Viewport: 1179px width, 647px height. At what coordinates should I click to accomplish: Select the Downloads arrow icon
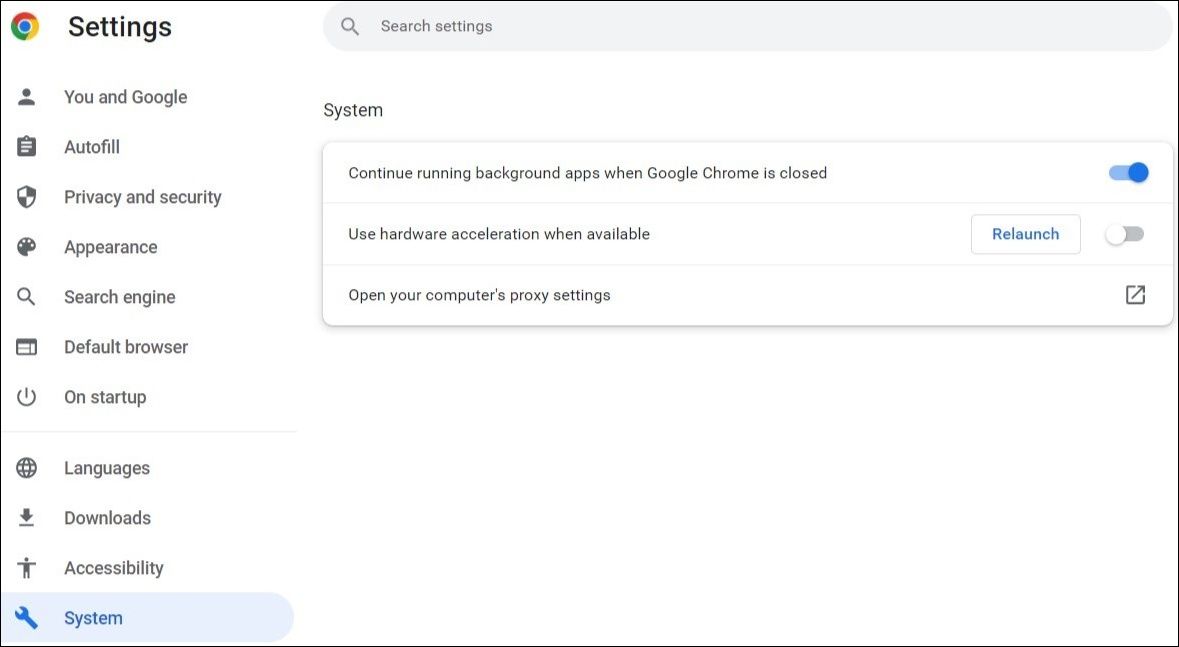point(26,517)
